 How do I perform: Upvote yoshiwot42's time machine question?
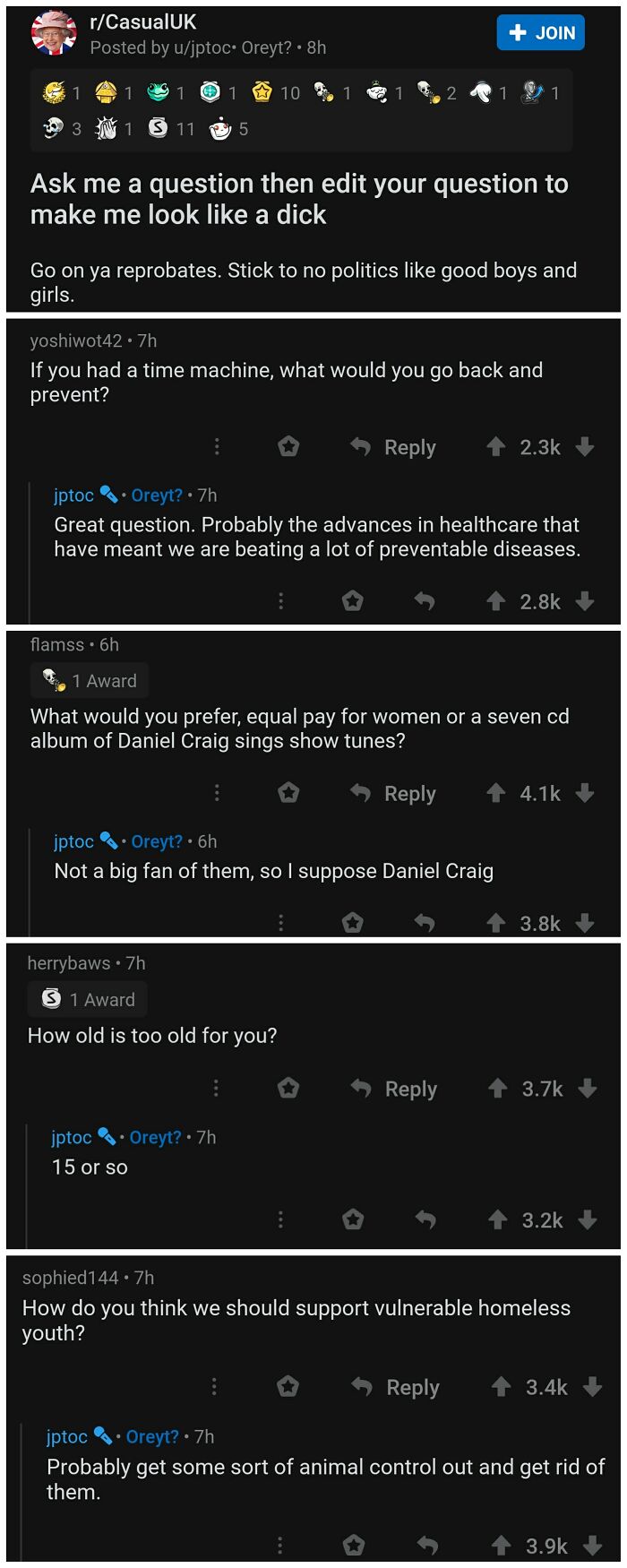point(496,447)
